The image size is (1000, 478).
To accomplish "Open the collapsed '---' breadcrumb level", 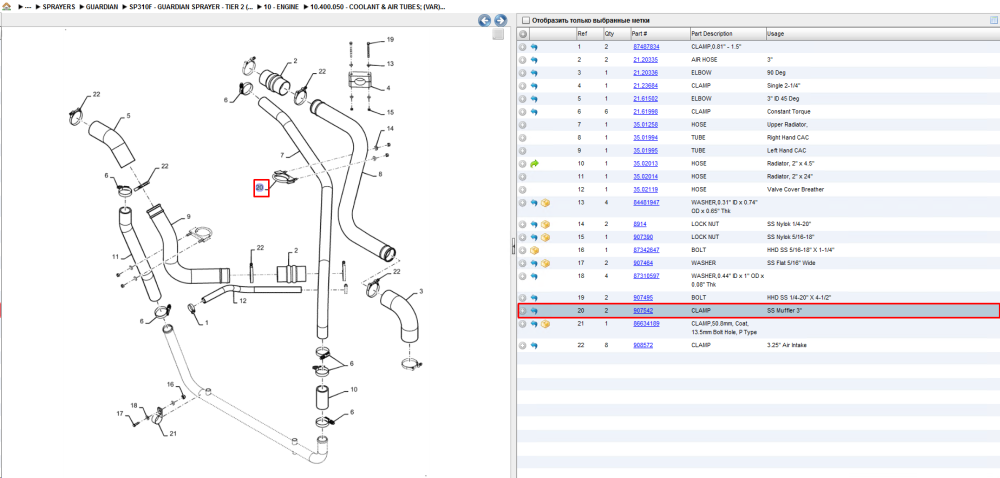I will point(28,6).
